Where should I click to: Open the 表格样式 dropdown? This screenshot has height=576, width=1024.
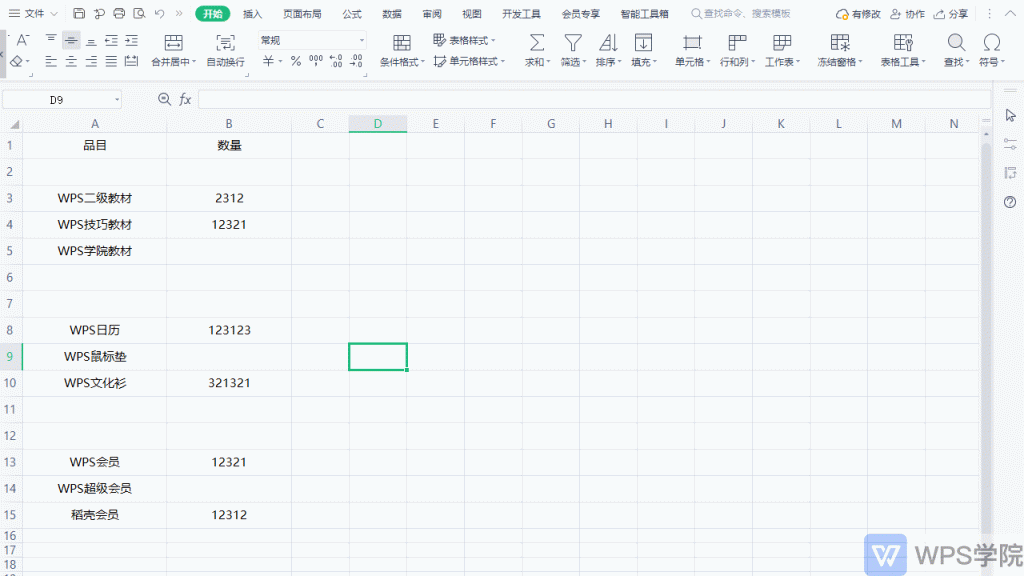tap(464, 40)
